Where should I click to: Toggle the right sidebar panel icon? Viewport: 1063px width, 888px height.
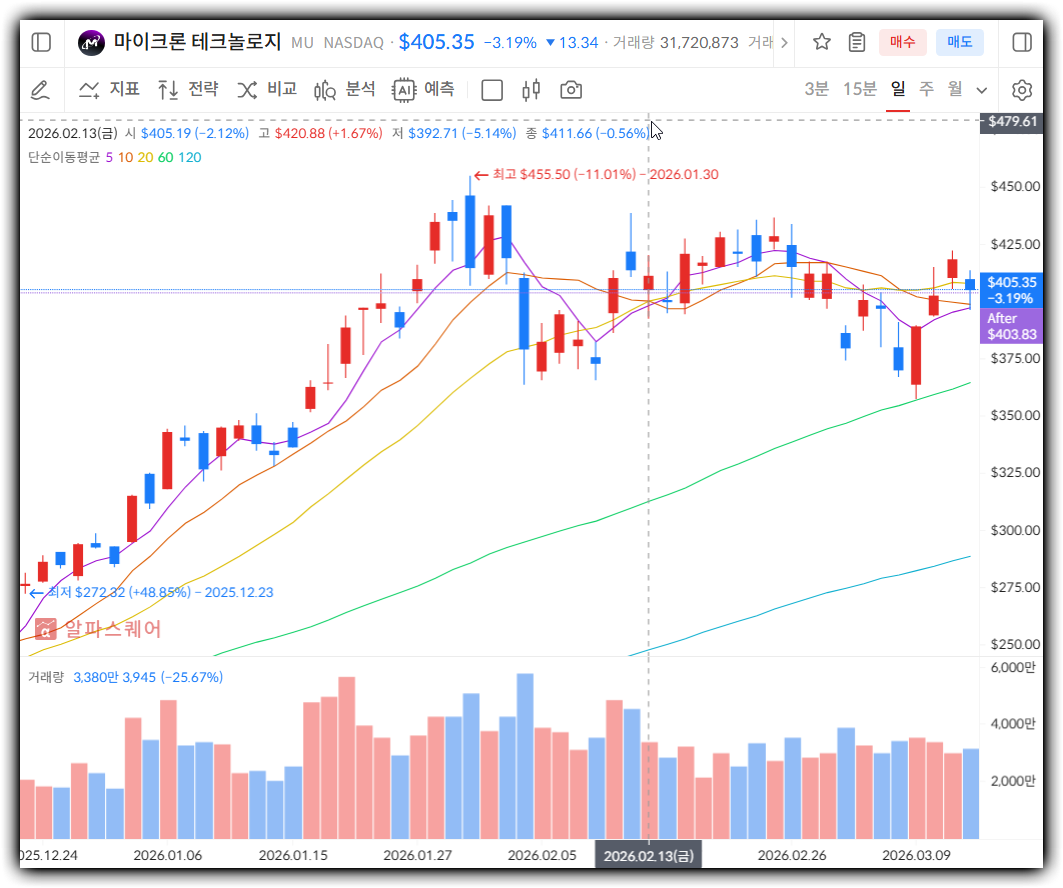[1021, 42]
